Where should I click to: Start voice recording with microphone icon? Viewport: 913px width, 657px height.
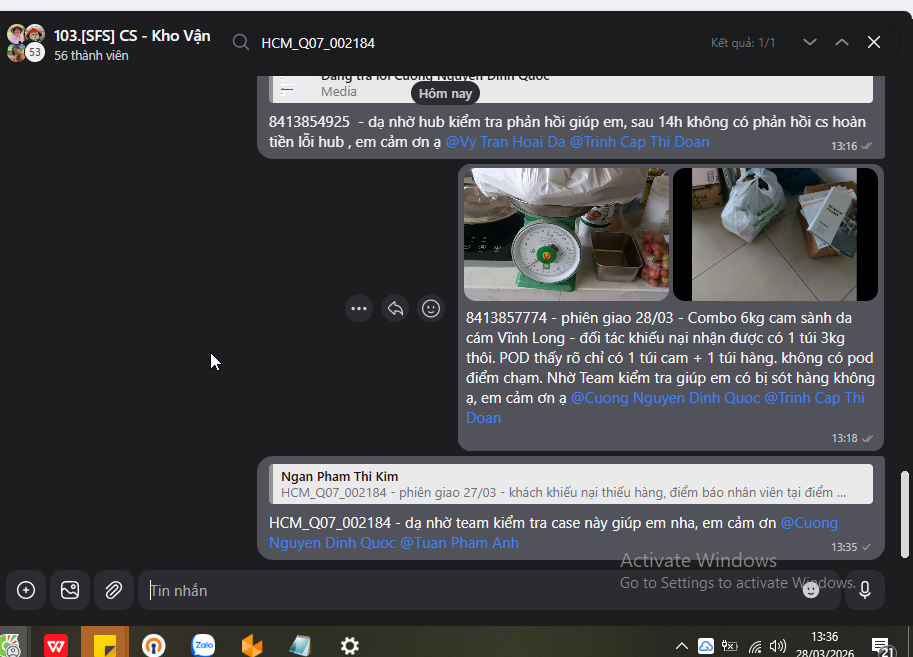click(x=865, y=590)
